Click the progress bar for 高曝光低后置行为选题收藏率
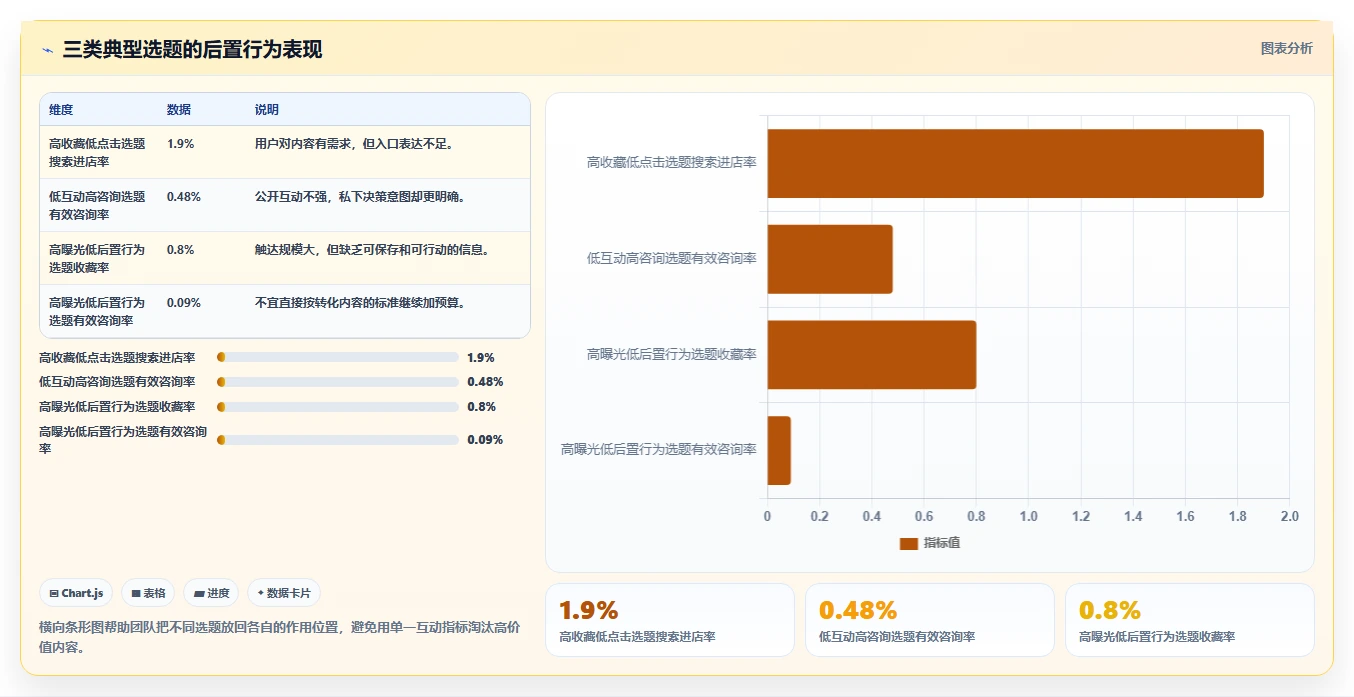Viewport: 1354px width, 697px height. click(x=338, y=407)
